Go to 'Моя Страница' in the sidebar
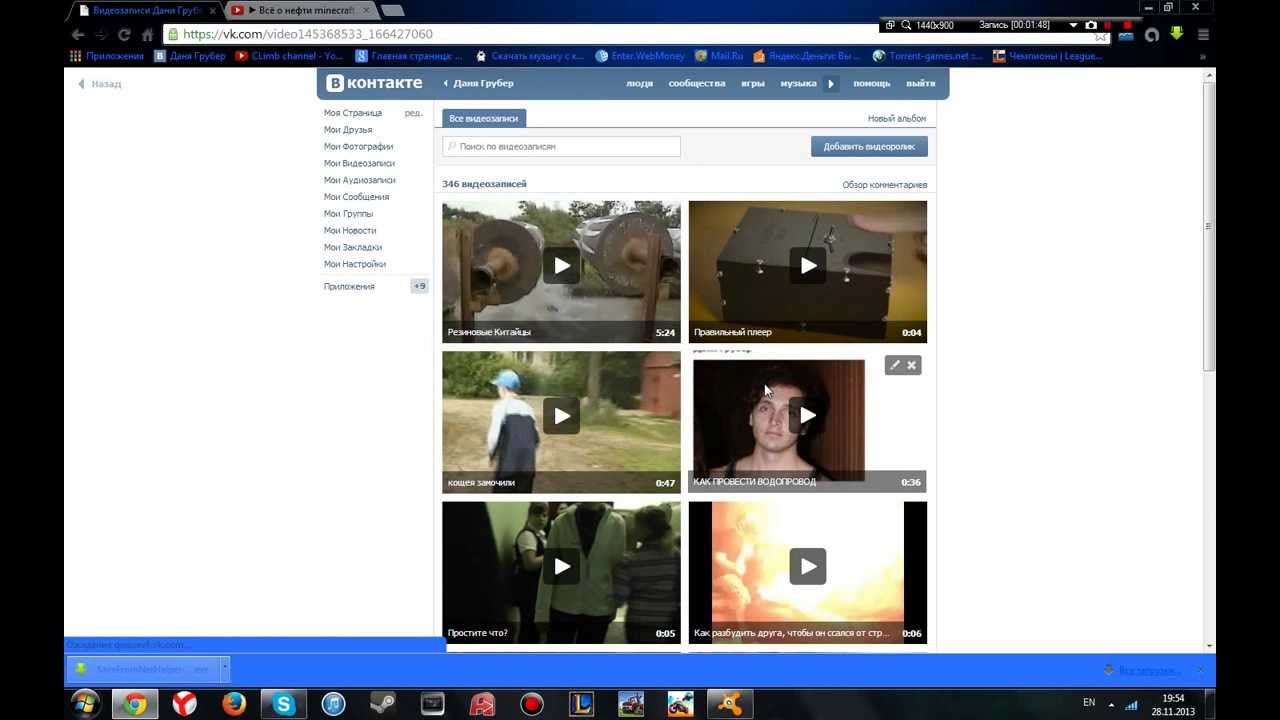The height and width of the screenshot is (720, 1280). [353, 113]
